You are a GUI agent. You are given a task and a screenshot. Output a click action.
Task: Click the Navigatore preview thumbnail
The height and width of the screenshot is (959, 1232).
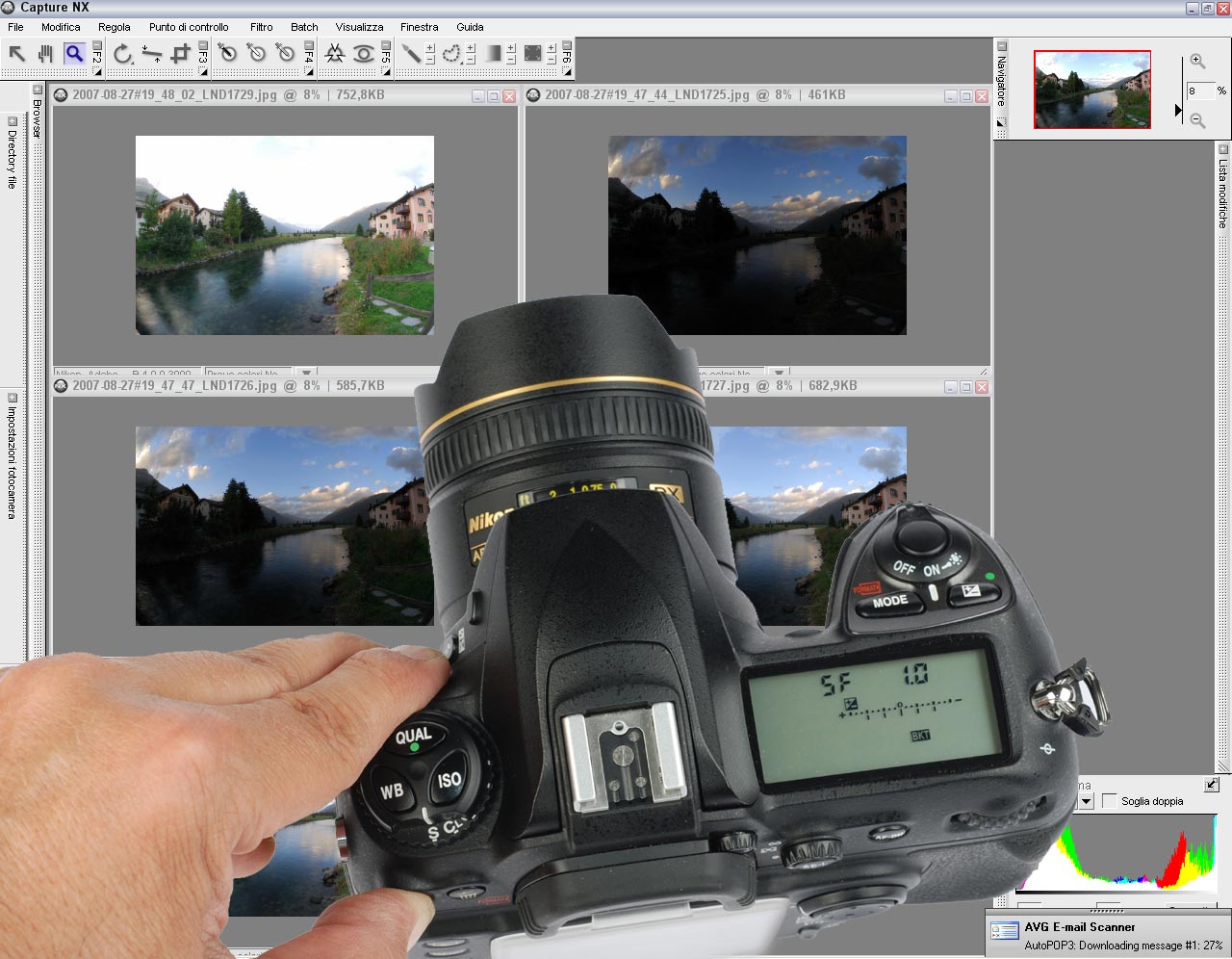coord(1091,90)
